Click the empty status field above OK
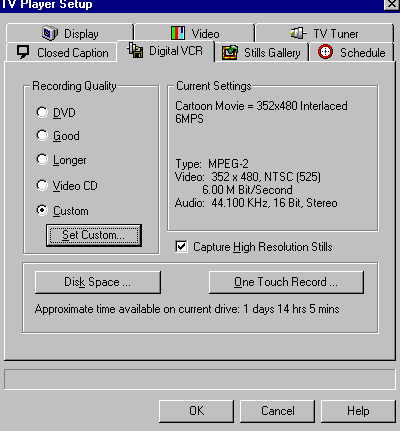Screen dimensions: 400x431 point(200,379)
